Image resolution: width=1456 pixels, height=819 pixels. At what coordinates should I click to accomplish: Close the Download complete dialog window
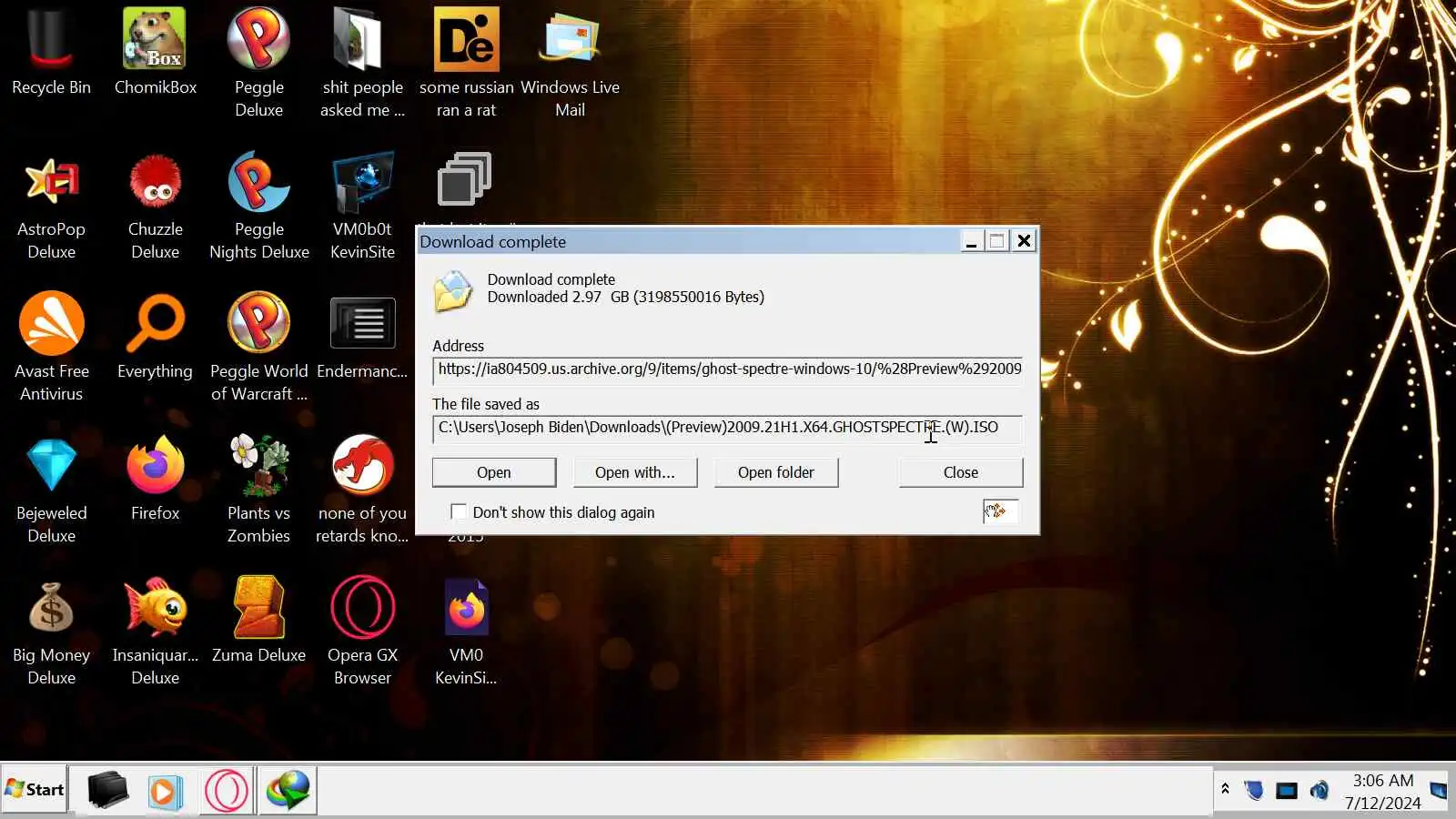point(1024,241)
